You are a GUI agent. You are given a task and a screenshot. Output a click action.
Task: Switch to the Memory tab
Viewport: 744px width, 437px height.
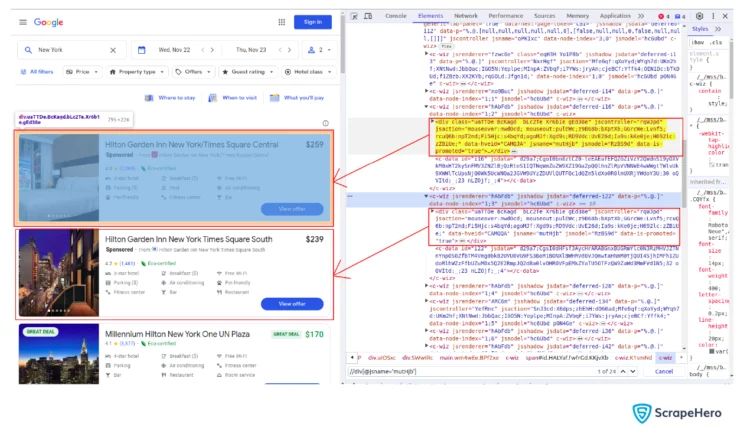(x=577, y=16)
